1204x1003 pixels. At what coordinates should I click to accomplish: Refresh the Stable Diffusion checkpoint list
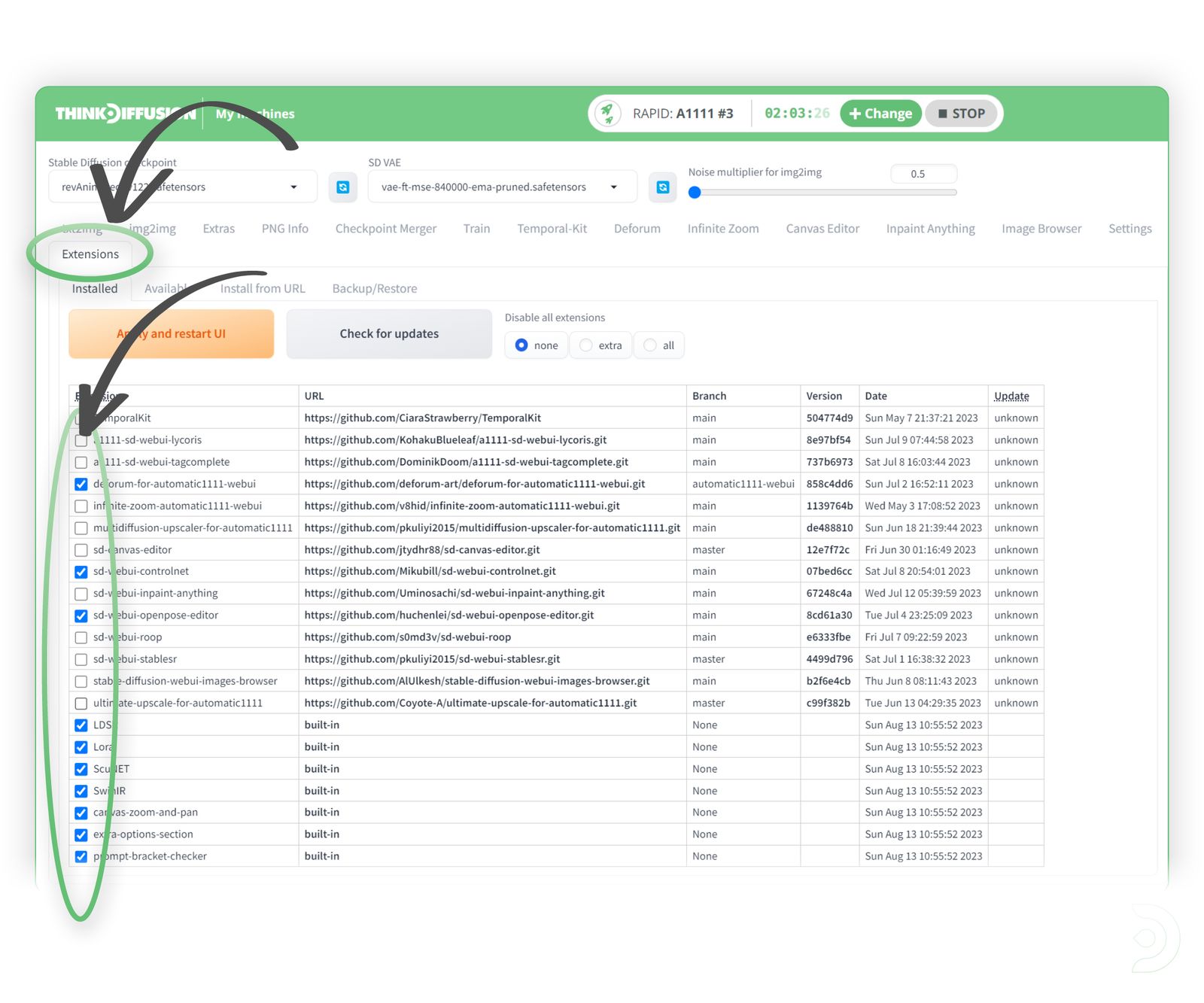coord(343,187)
